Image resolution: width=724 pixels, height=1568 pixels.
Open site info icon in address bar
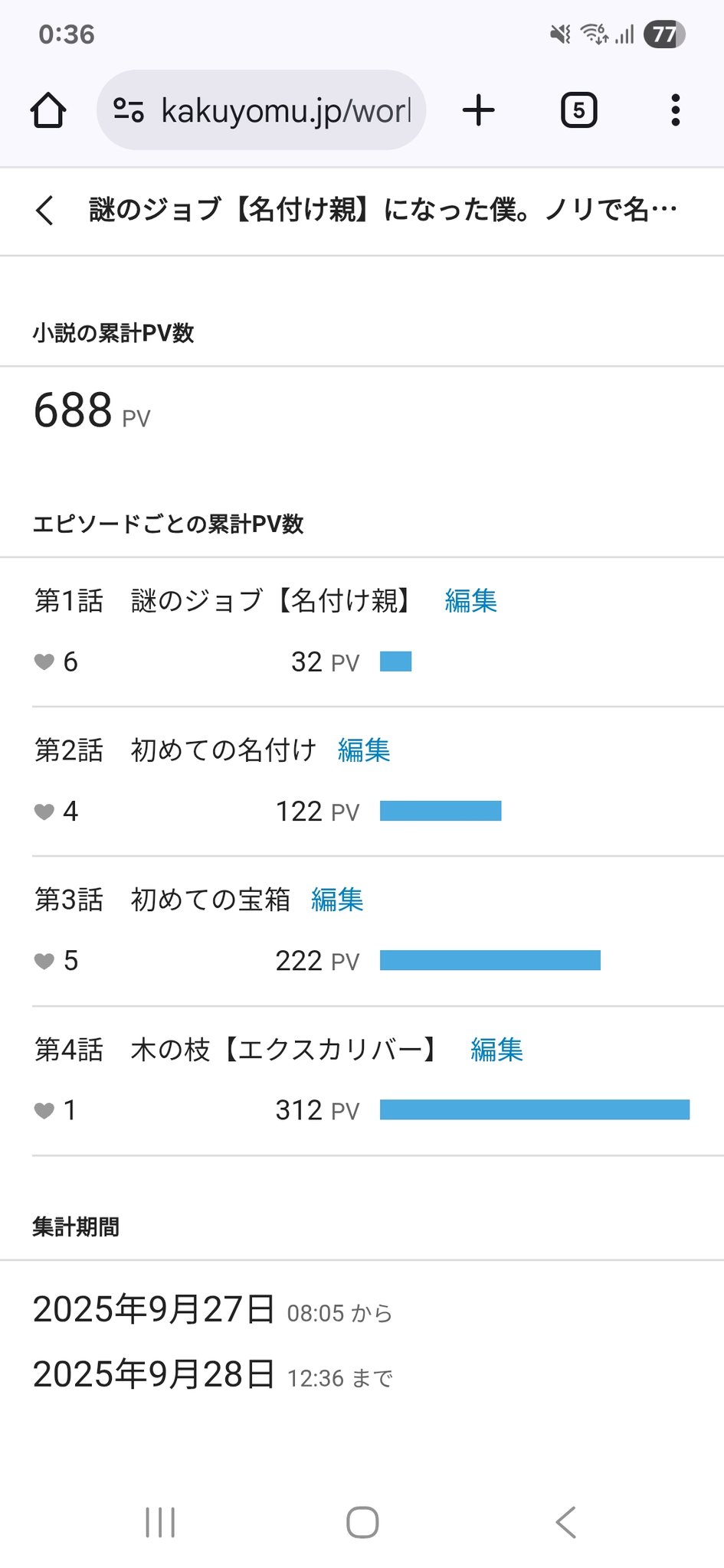point(129,110)
